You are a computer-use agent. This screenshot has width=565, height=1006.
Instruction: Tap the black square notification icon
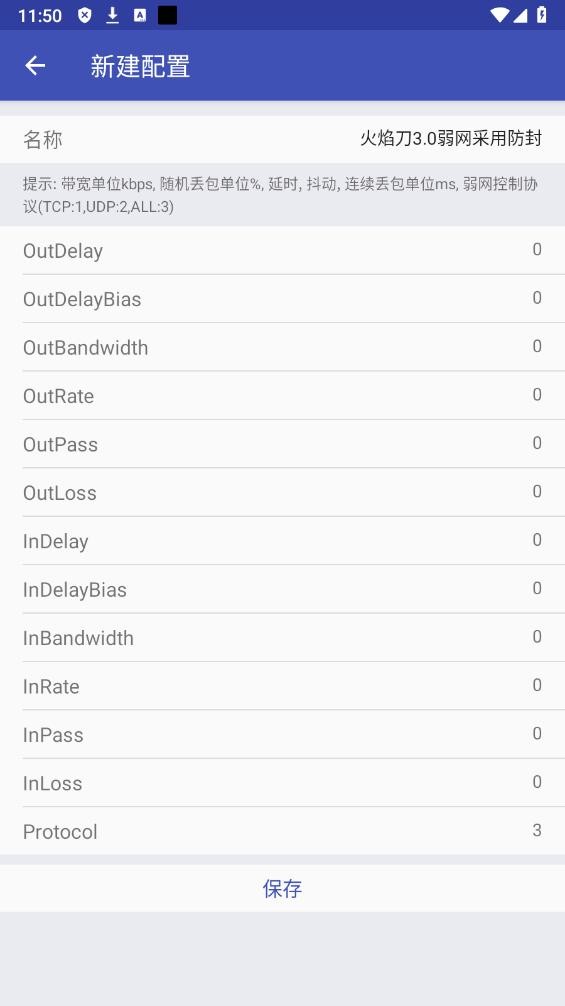point(167,15)
